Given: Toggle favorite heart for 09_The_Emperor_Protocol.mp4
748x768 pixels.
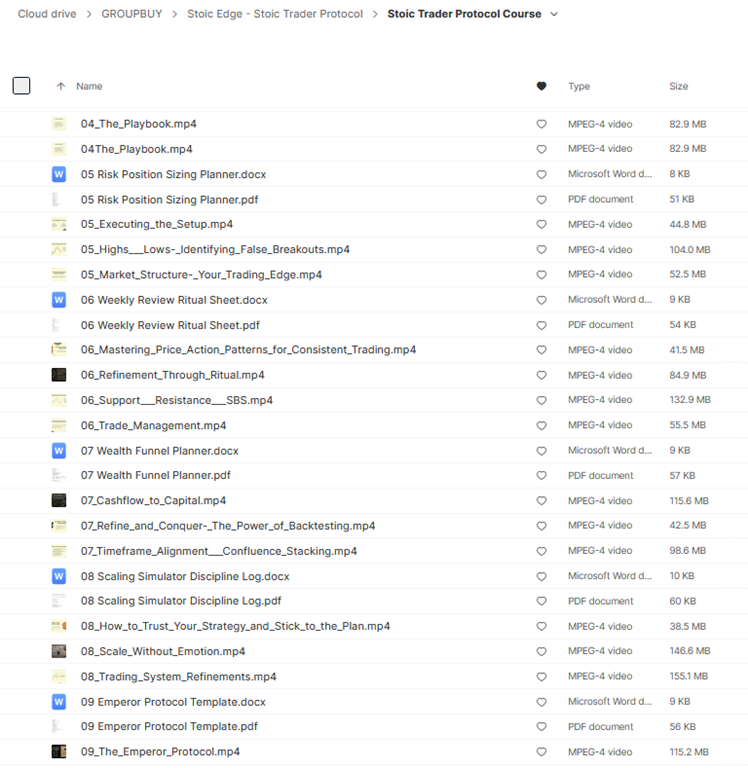Looking at the screenshot, I should point(542,752).
